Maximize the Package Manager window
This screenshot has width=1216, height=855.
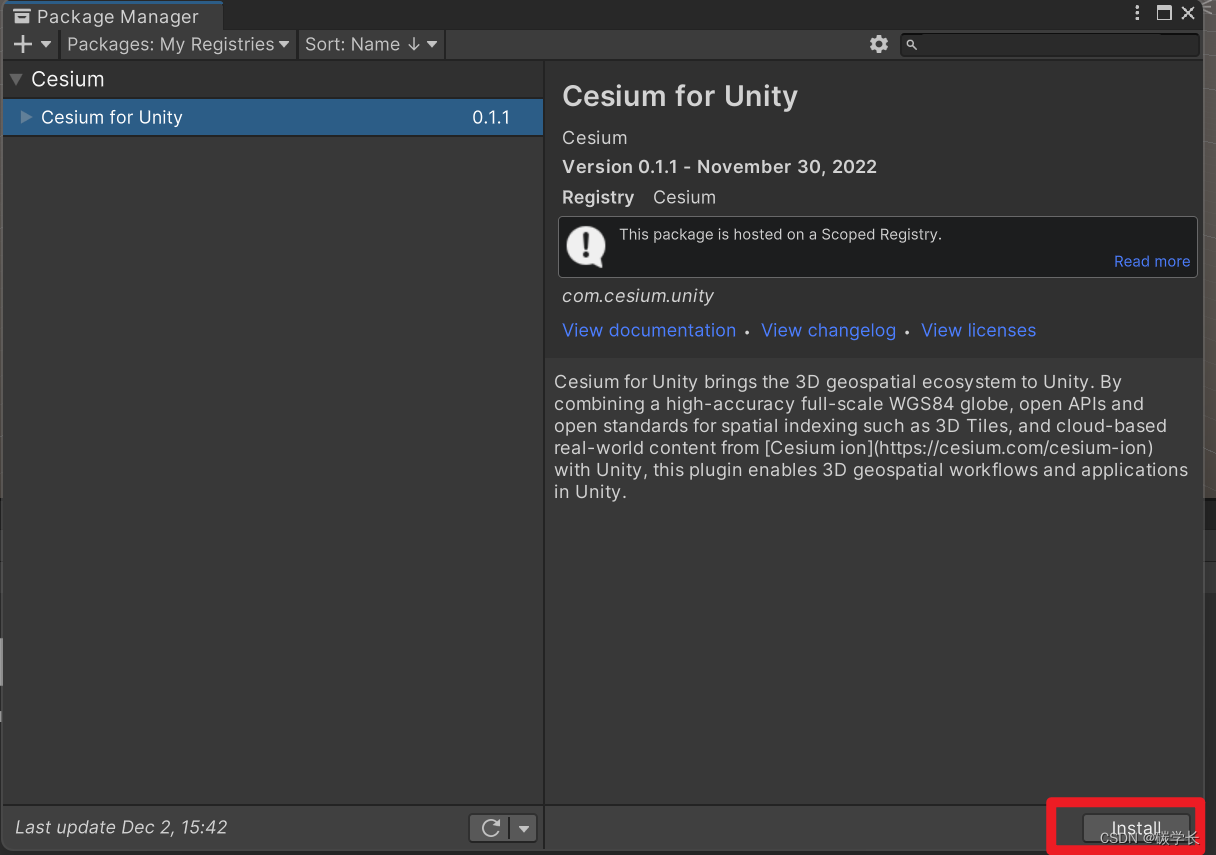(1164, 13)
